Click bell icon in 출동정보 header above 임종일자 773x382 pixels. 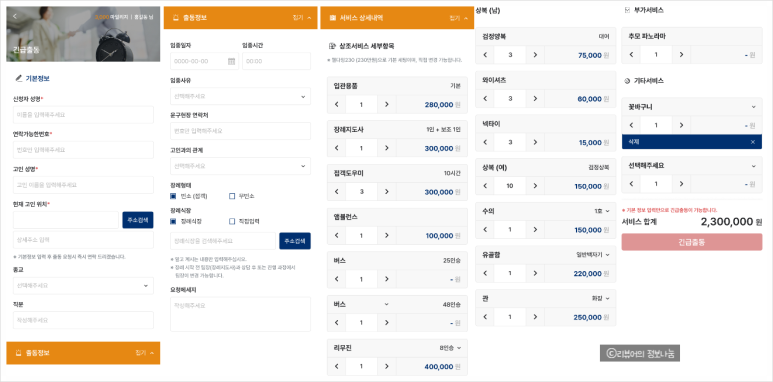coord(176,18)
